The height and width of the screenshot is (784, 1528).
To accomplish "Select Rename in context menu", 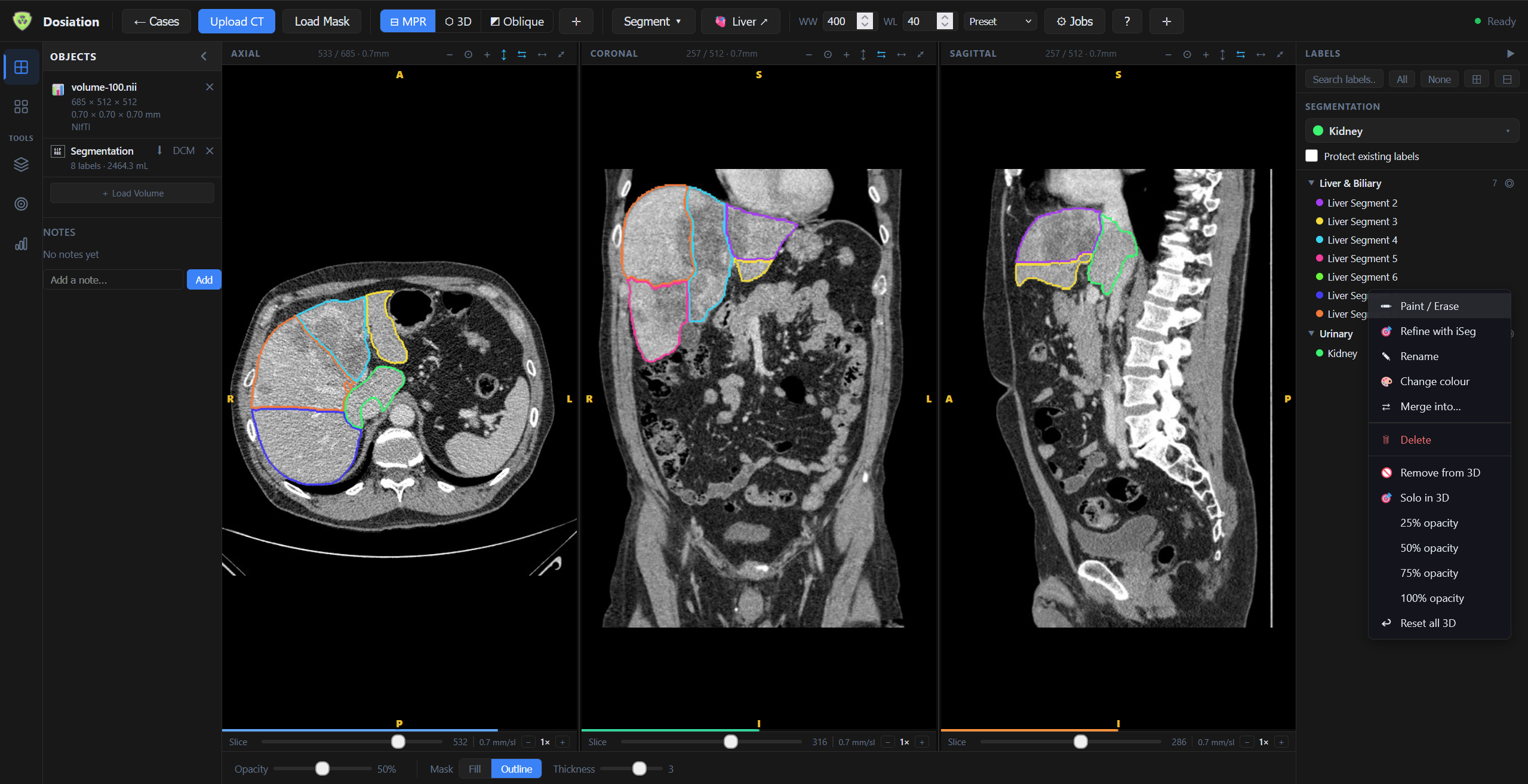I will click(x=1439, y=356).
